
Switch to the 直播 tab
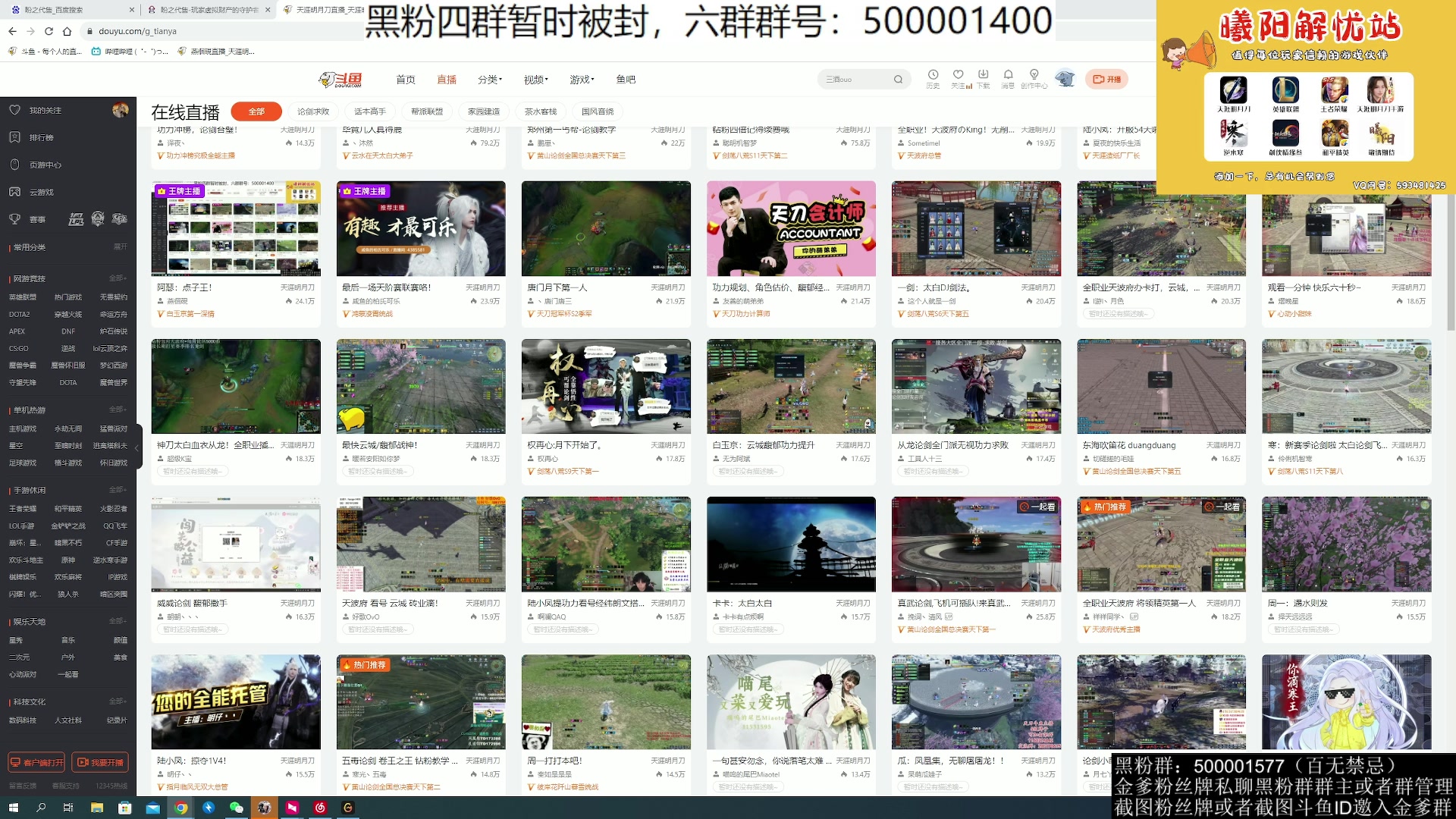tap(447, 79)
